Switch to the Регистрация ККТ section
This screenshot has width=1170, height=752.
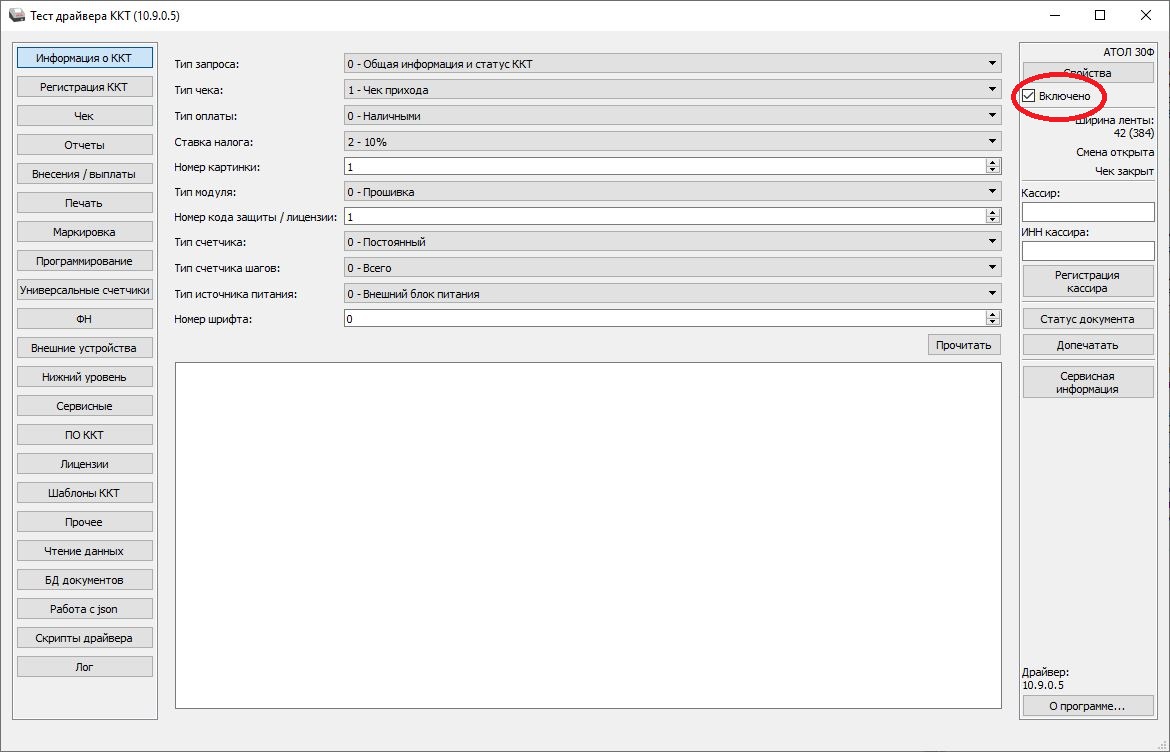(85, 87)
